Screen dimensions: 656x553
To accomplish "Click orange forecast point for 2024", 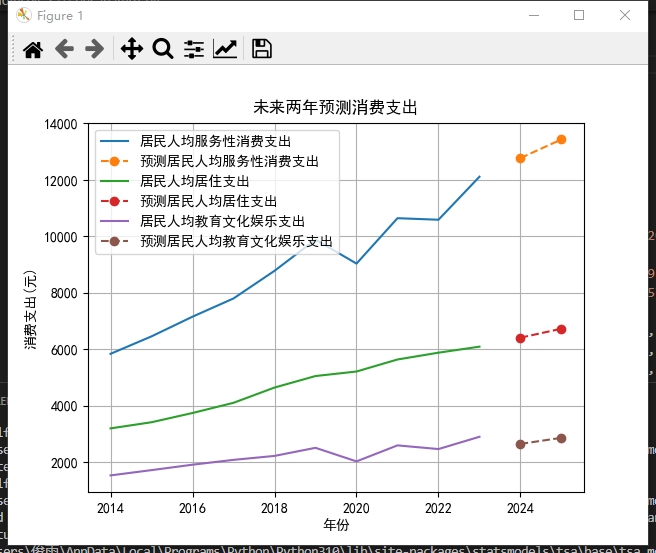I will [x=520, y=159].
